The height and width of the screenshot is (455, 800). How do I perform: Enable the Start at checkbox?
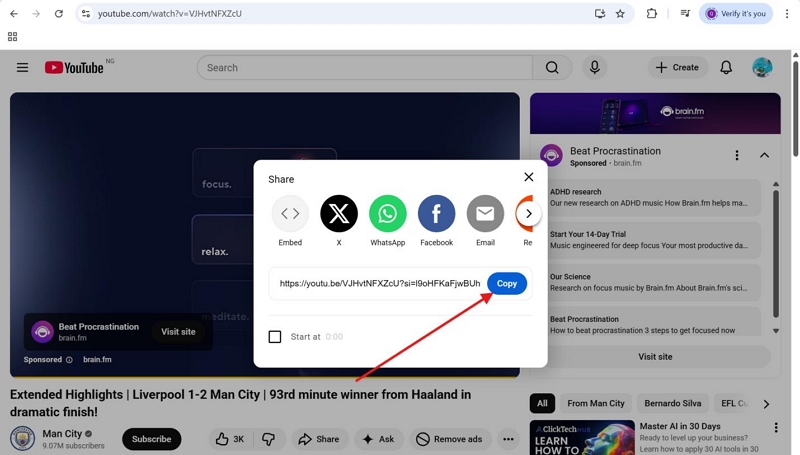pos(274,337)
